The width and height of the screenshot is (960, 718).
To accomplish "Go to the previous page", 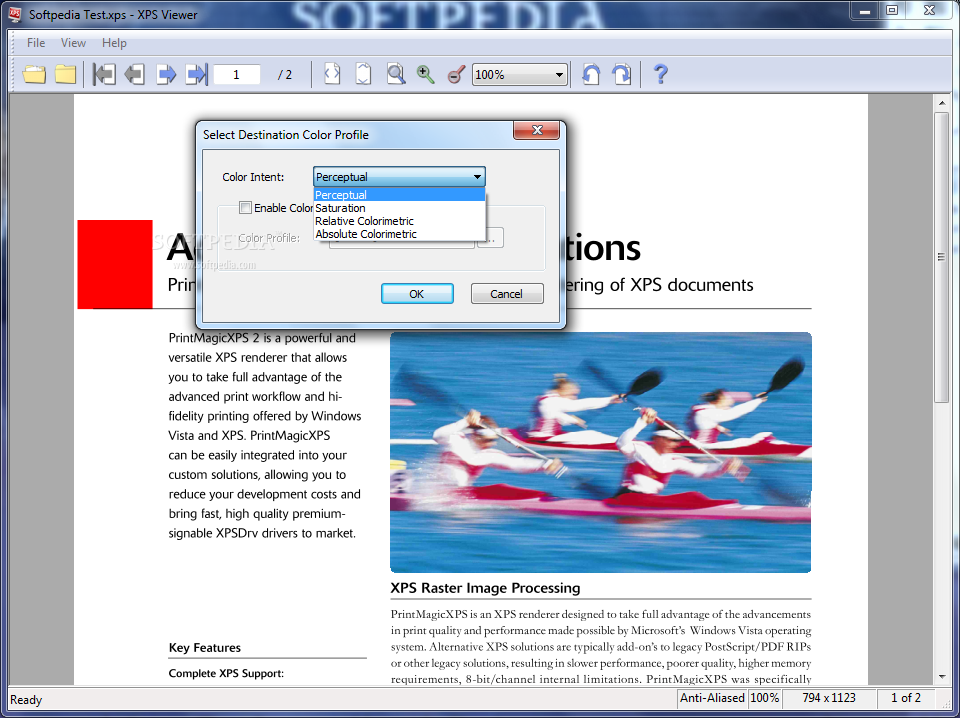I will 135,75.
